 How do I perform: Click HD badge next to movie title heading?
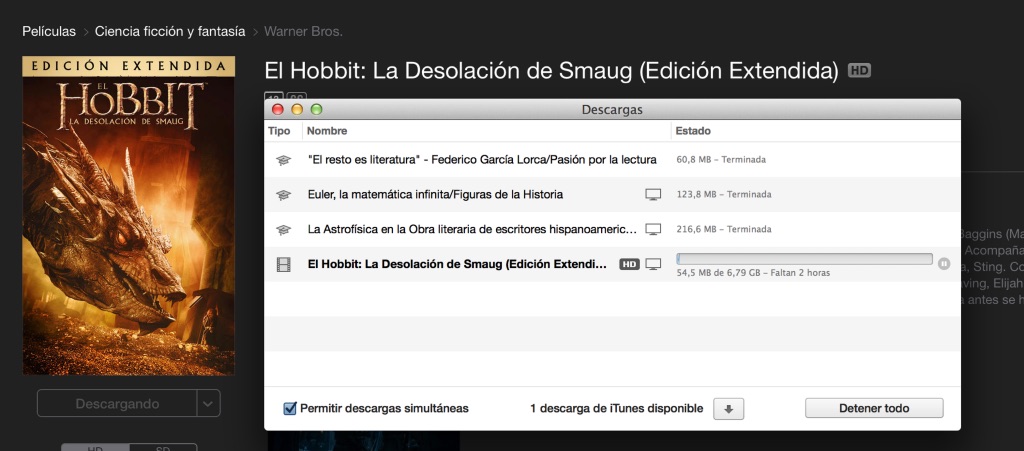click(859, 70)
